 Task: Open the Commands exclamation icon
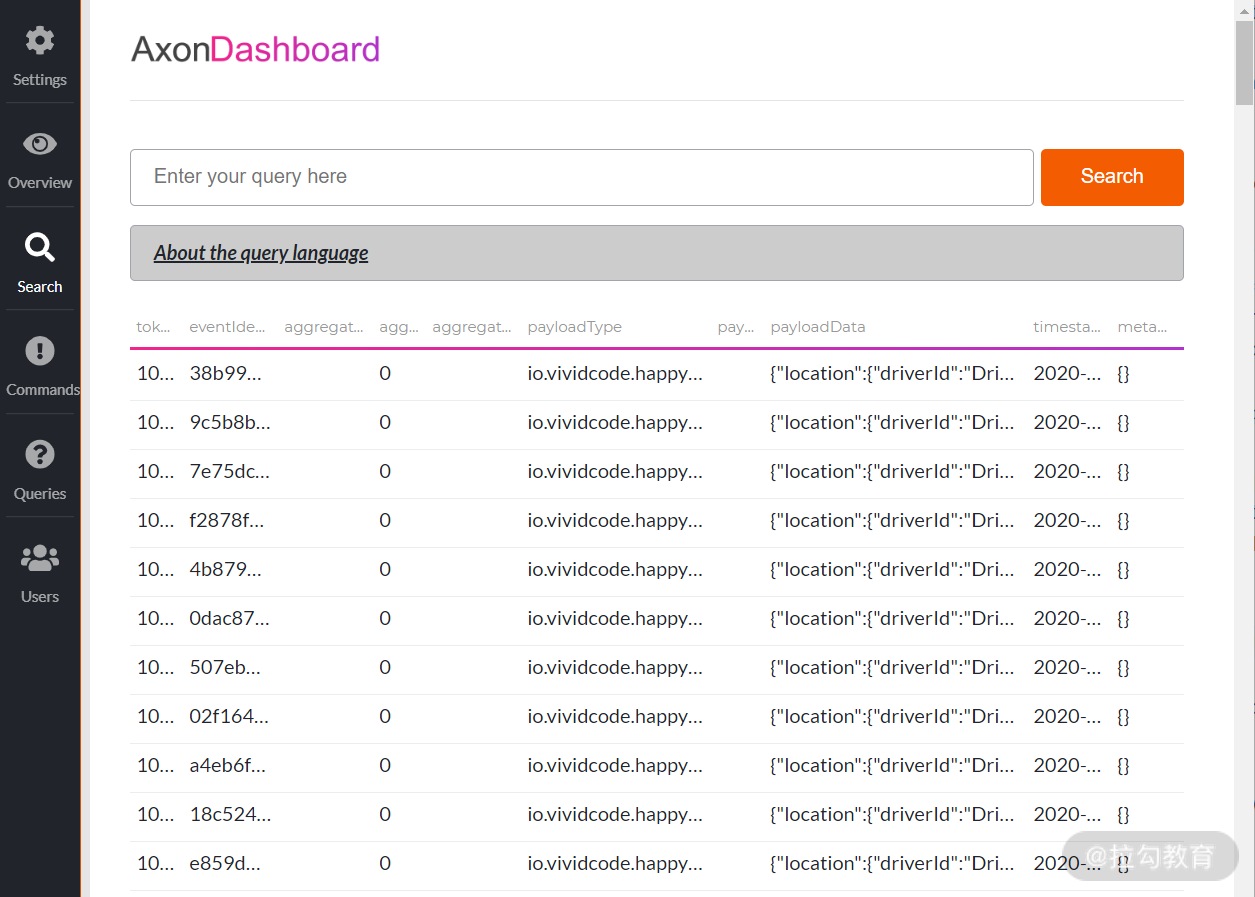(40, 351)
